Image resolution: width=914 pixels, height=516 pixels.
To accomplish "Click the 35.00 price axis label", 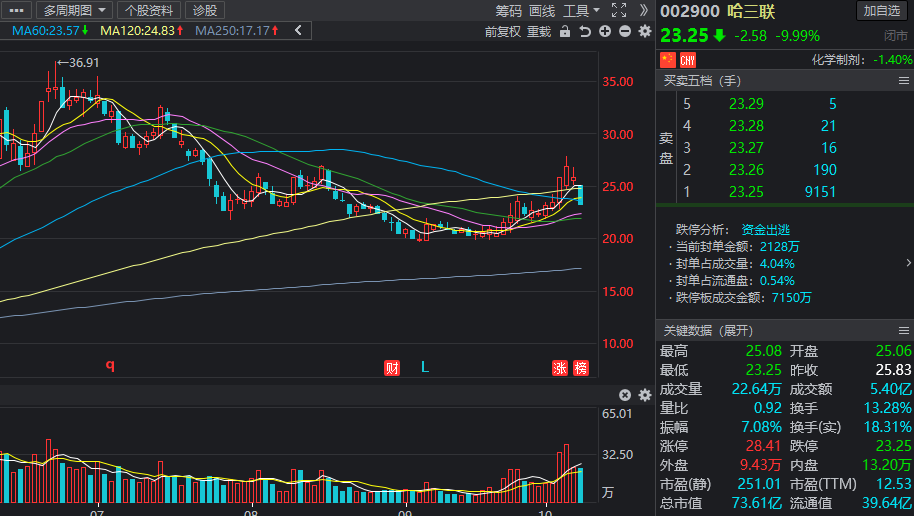I will (x=618, y=82).
